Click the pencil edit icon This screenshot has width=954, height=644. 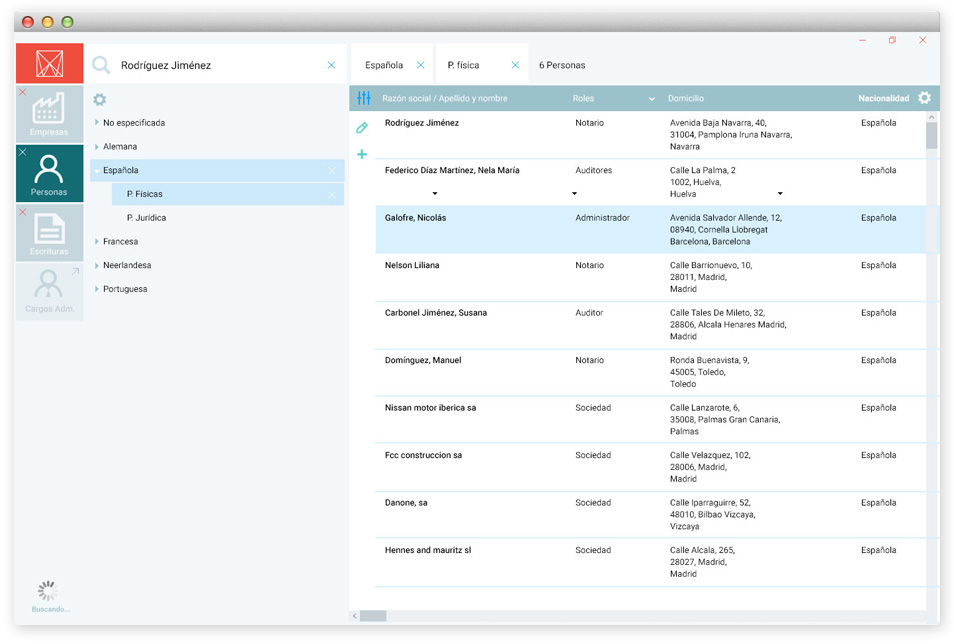pyautogui.click(x=362, y=128)
